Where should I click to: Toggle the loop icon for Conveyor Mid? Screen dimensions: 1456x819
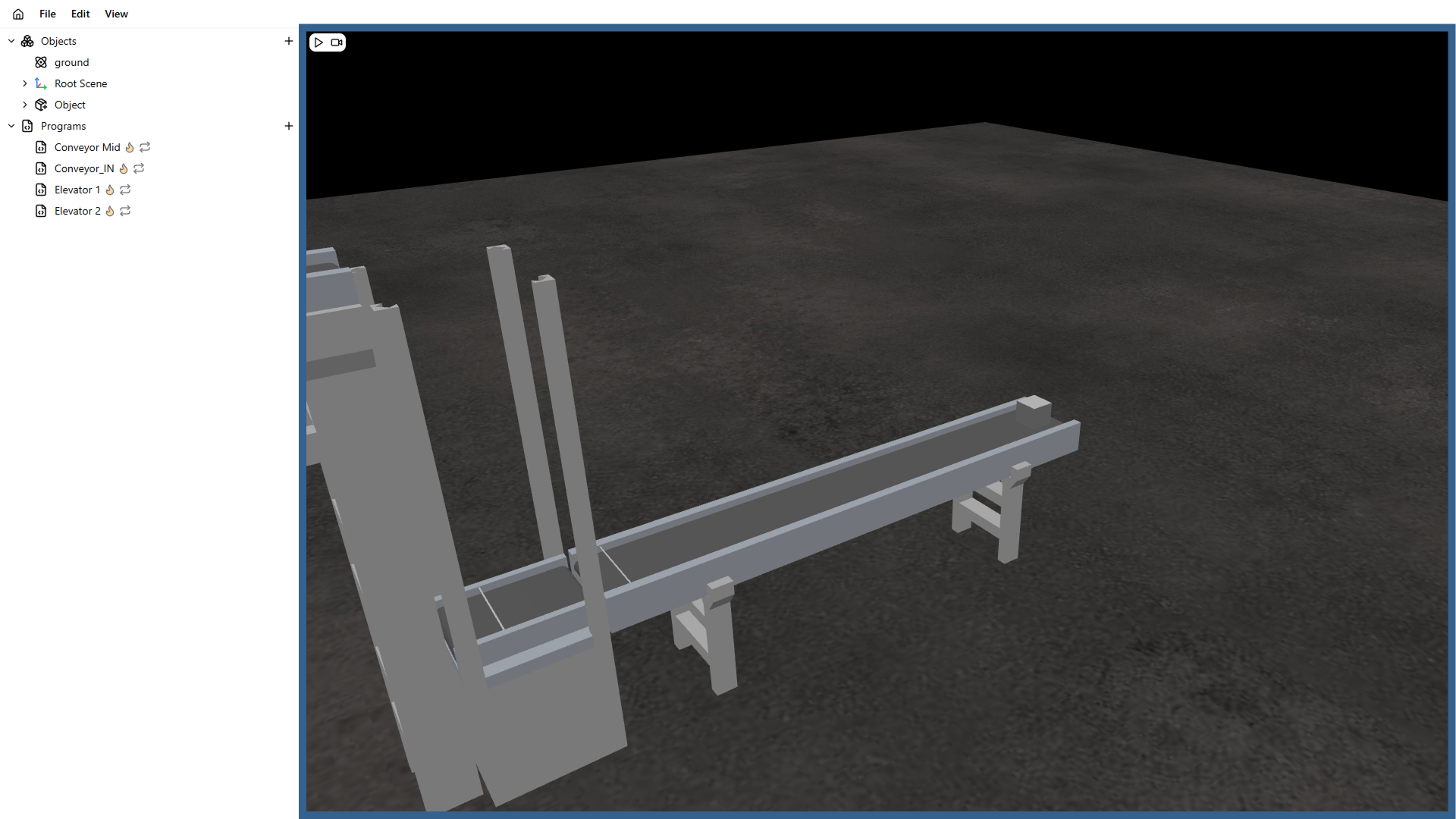[x=145, y=147]
